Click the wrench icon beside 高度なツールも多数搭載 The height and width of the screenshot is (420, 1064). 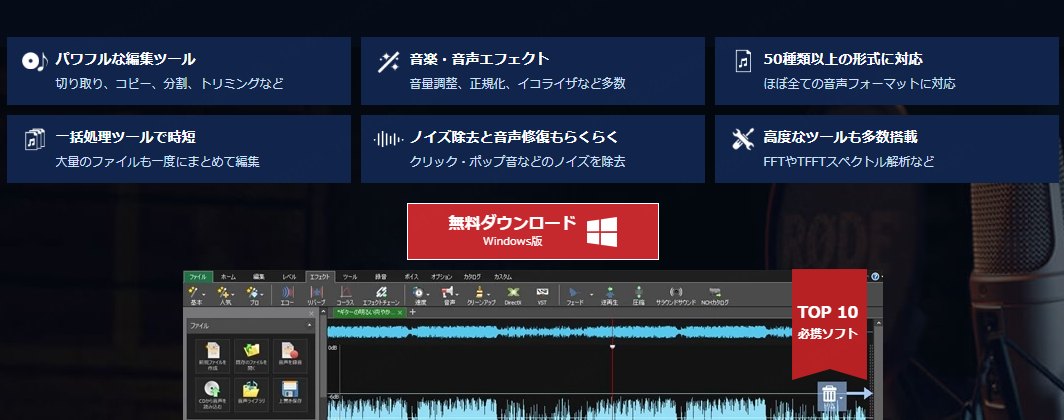743,139
